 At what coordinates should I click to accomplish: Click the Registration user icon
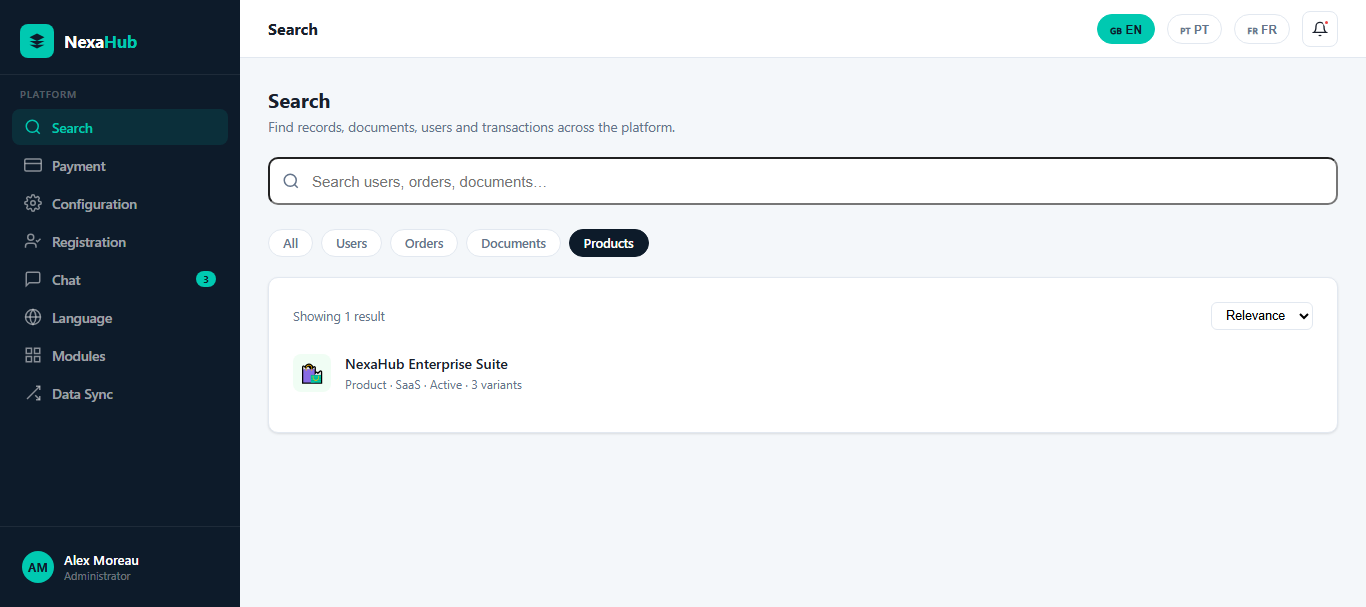click(33, 242)
